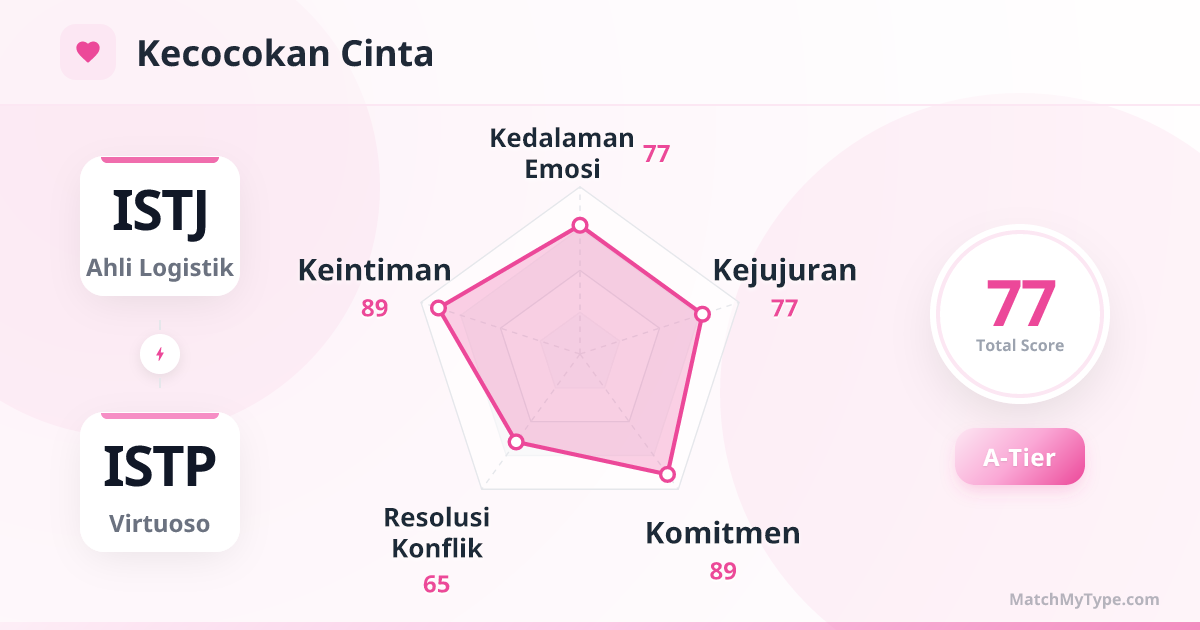1200x630 pixels.
Task: Click the Keintiman radar data point
Action: (438, 308)
